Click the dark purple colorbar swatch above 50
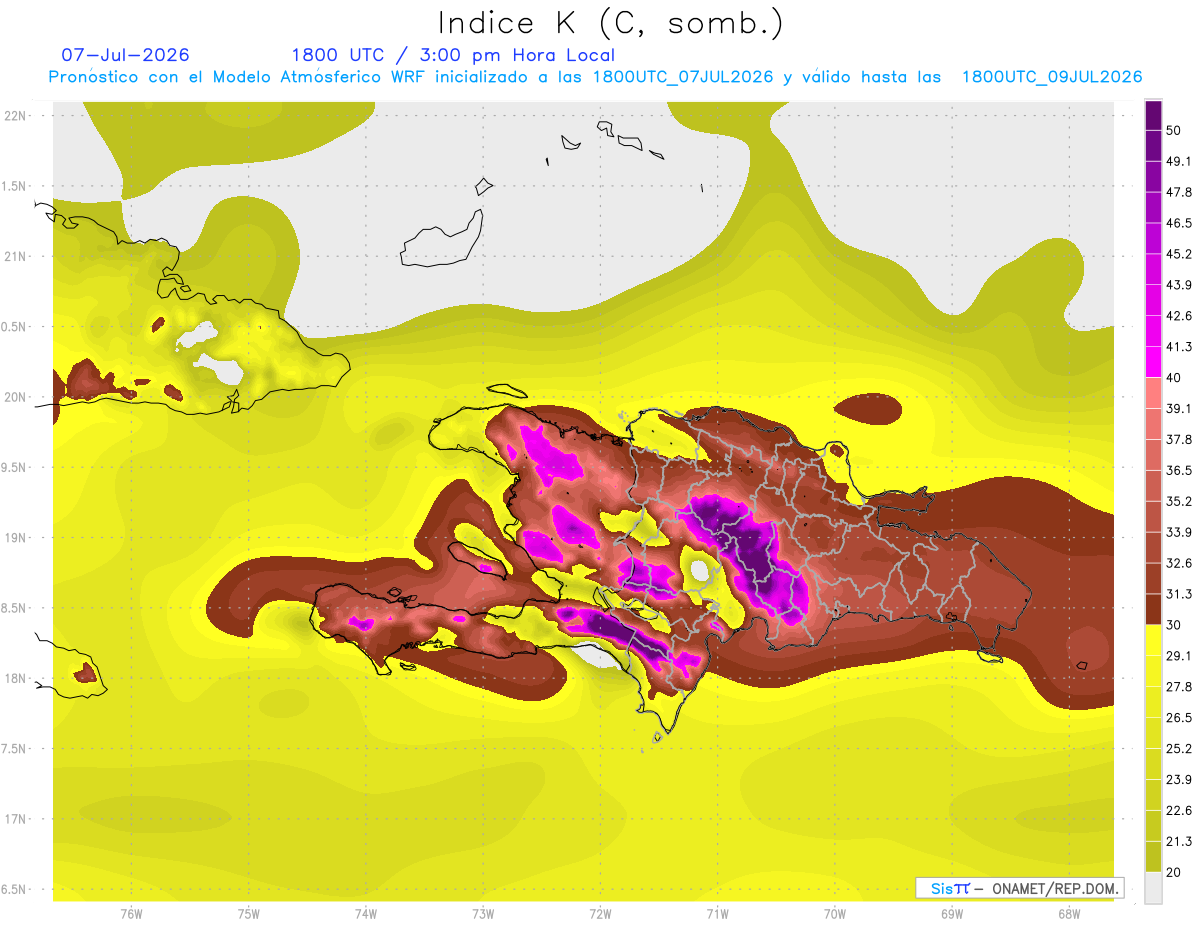The image size is (1200, 927). click(1153, 115)
